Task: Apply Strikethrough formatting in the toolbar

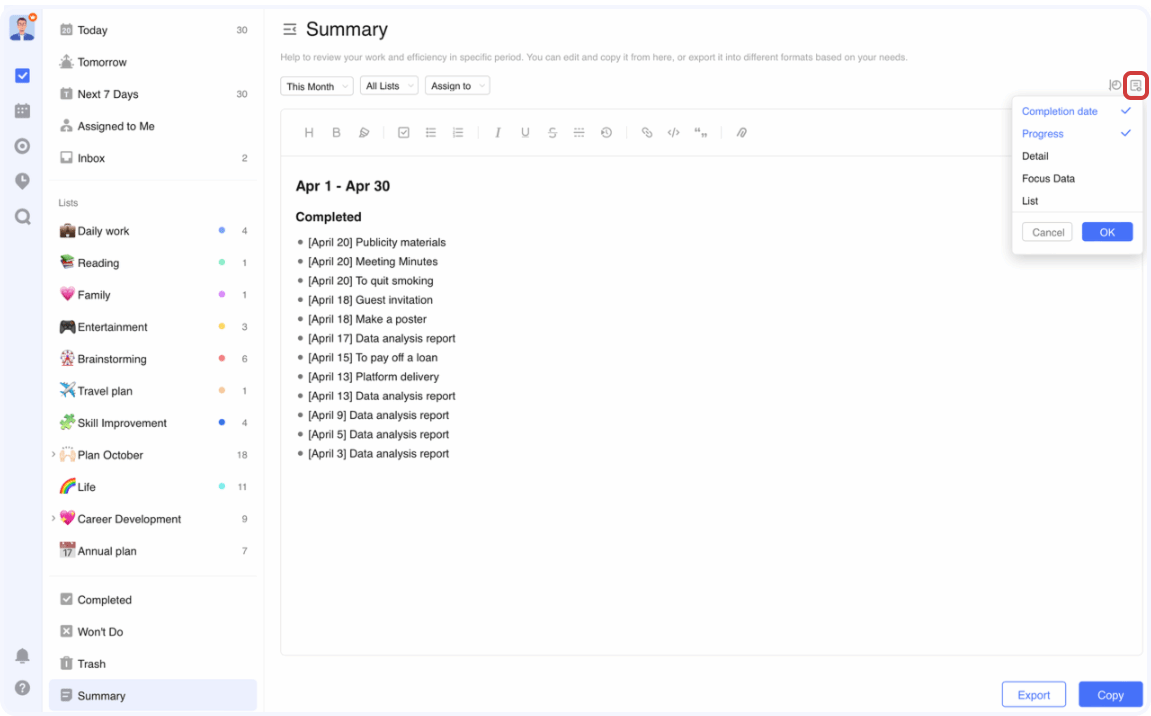Action: pyautogui.click(x=552, y=132)
